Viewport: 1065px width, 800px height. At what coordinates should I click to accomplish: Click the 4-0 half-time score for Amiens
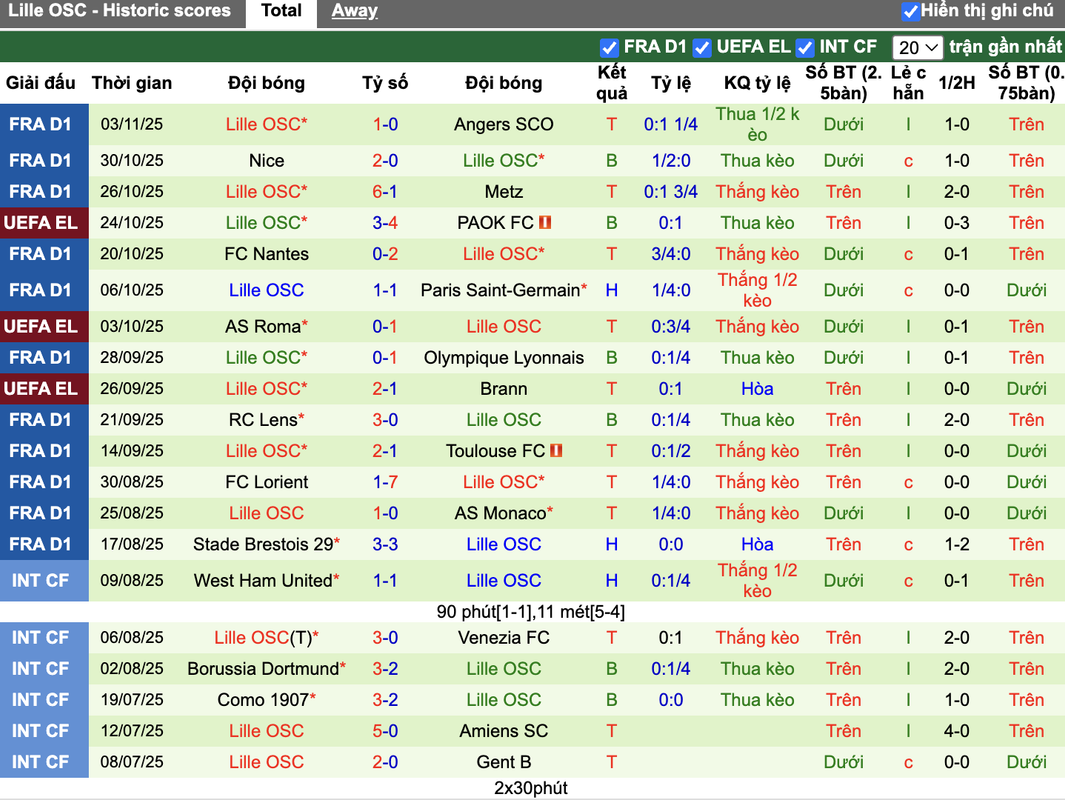coord(956,731)
